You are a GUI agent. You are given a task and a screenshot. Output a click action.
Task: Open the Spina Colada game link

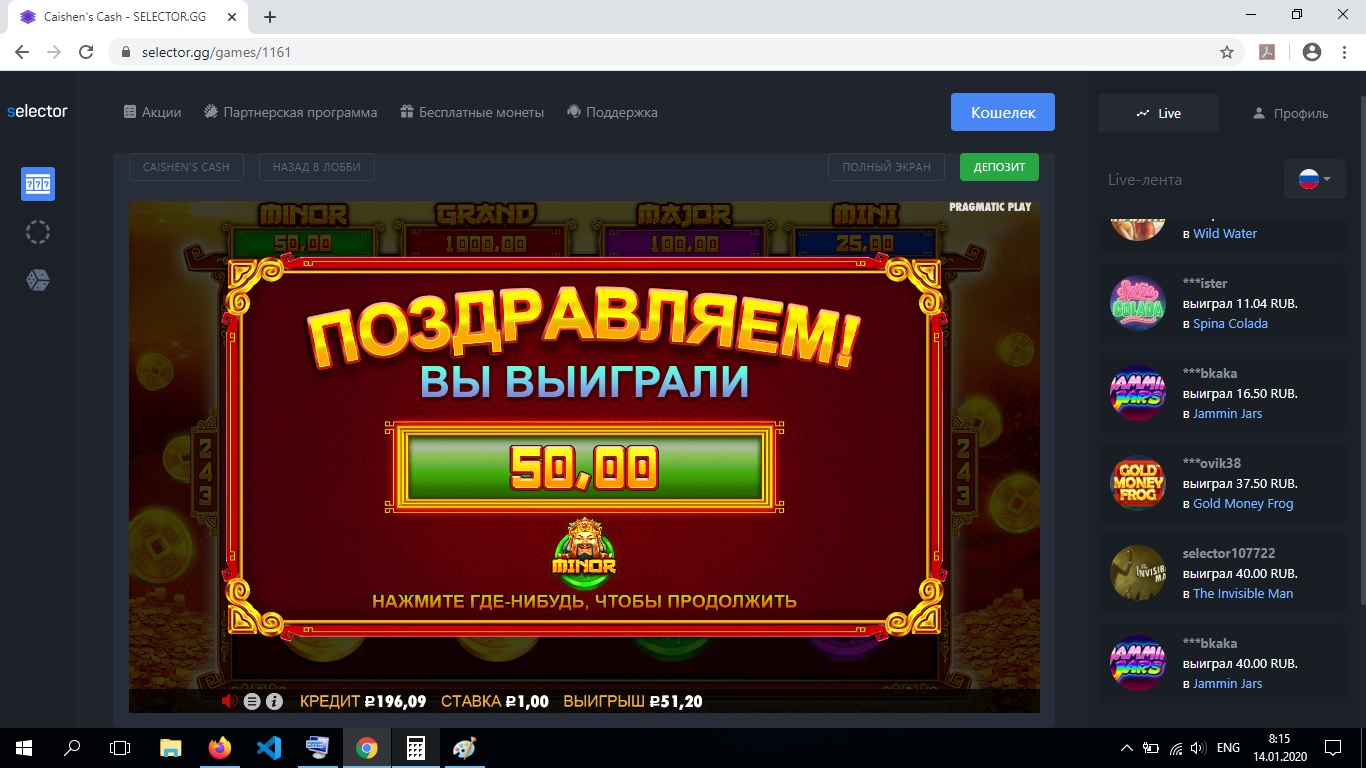point(1230,323)
